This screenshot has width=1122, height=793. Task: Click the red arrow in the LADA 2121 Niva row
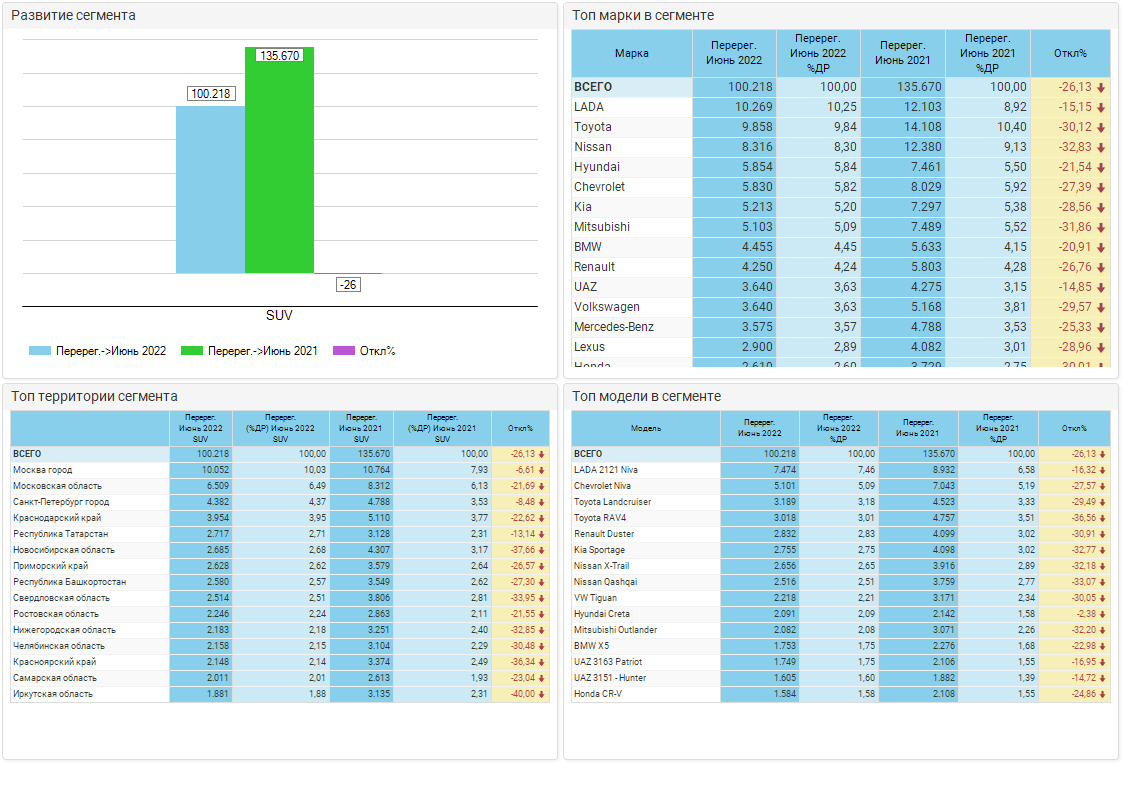[x=1103, y=470]
